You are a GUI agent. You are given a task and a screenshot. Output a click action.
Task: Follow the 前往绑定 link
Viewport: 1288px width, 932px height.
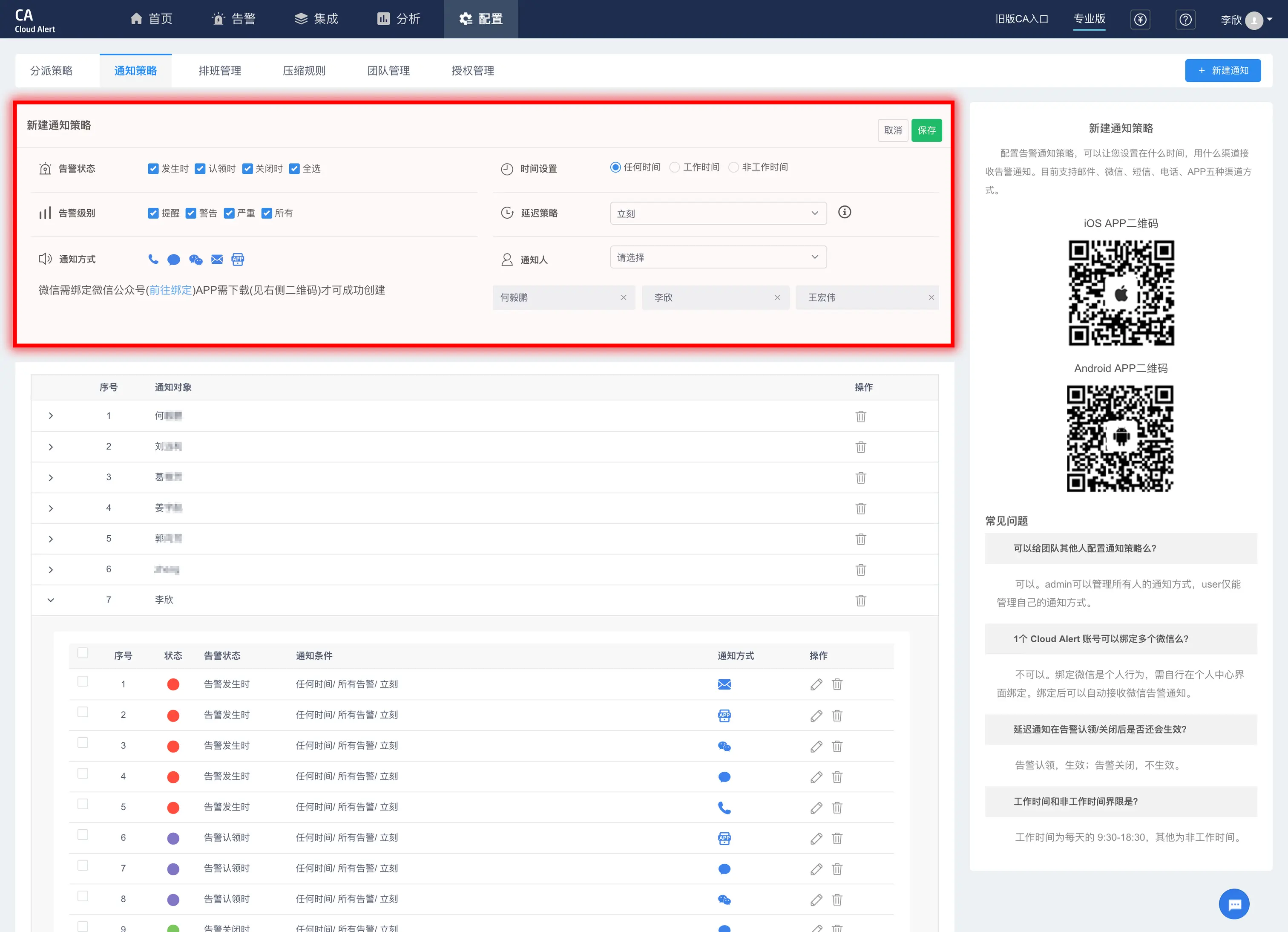[x=170, y=290]
